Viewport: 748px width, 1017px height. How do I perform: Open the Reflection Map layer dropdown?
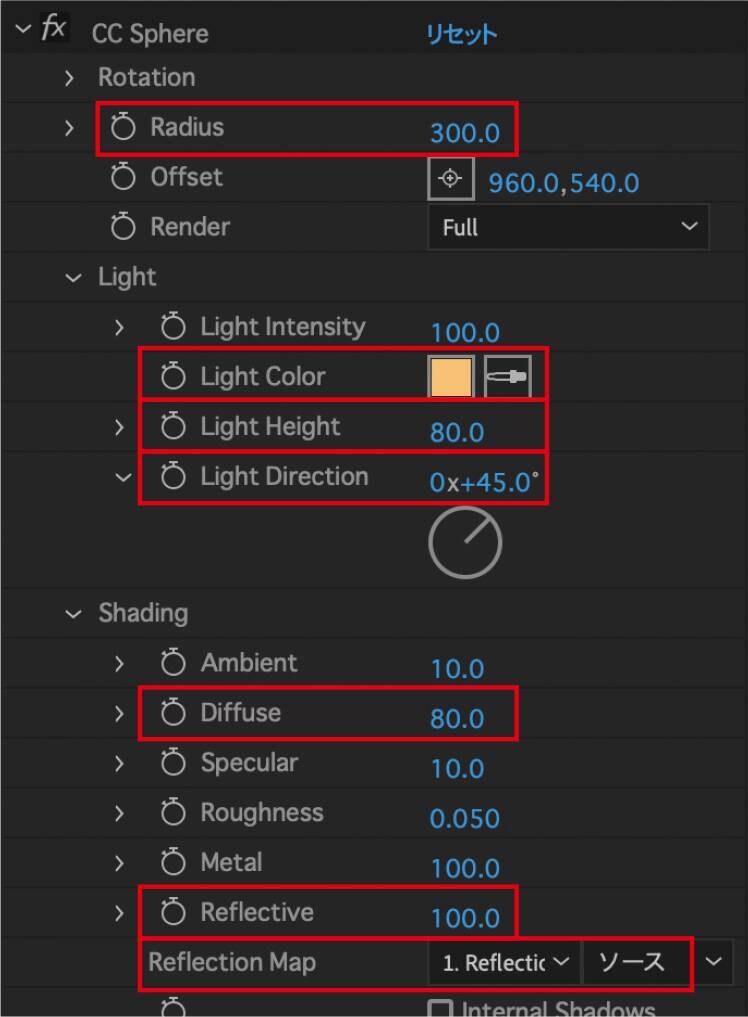(x=504, y=963)
